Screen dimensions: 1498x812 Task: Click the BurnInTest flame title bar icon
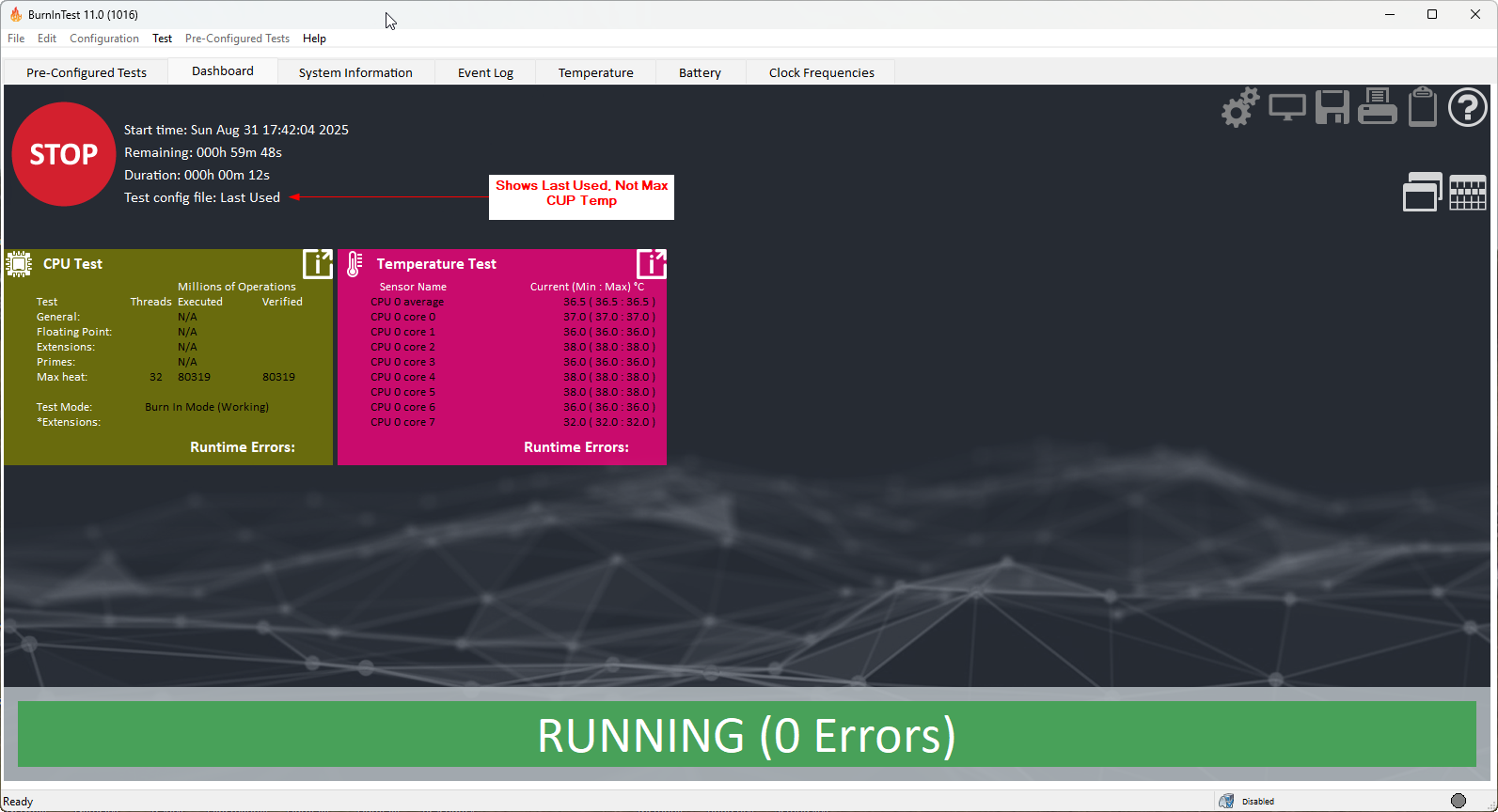(x=15, y=14)
